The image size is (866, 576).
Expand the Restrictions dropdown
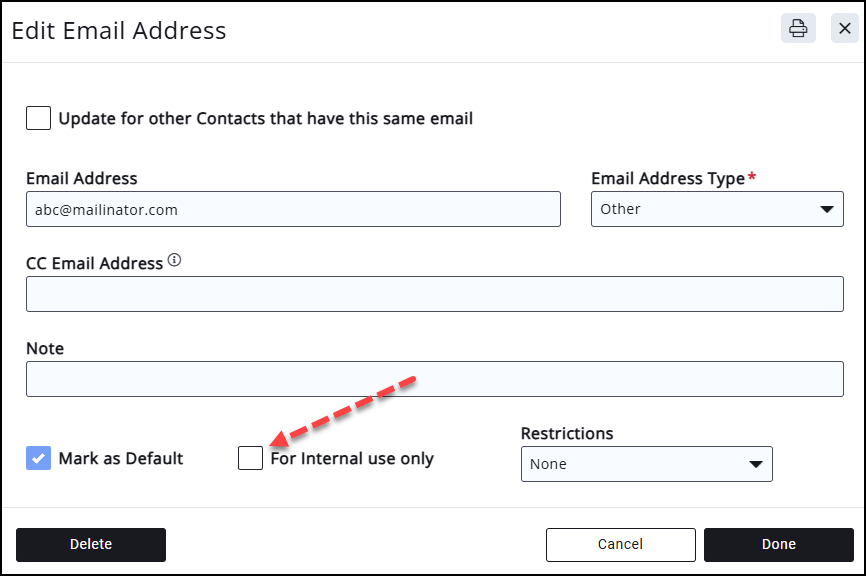tap(646, 464)
